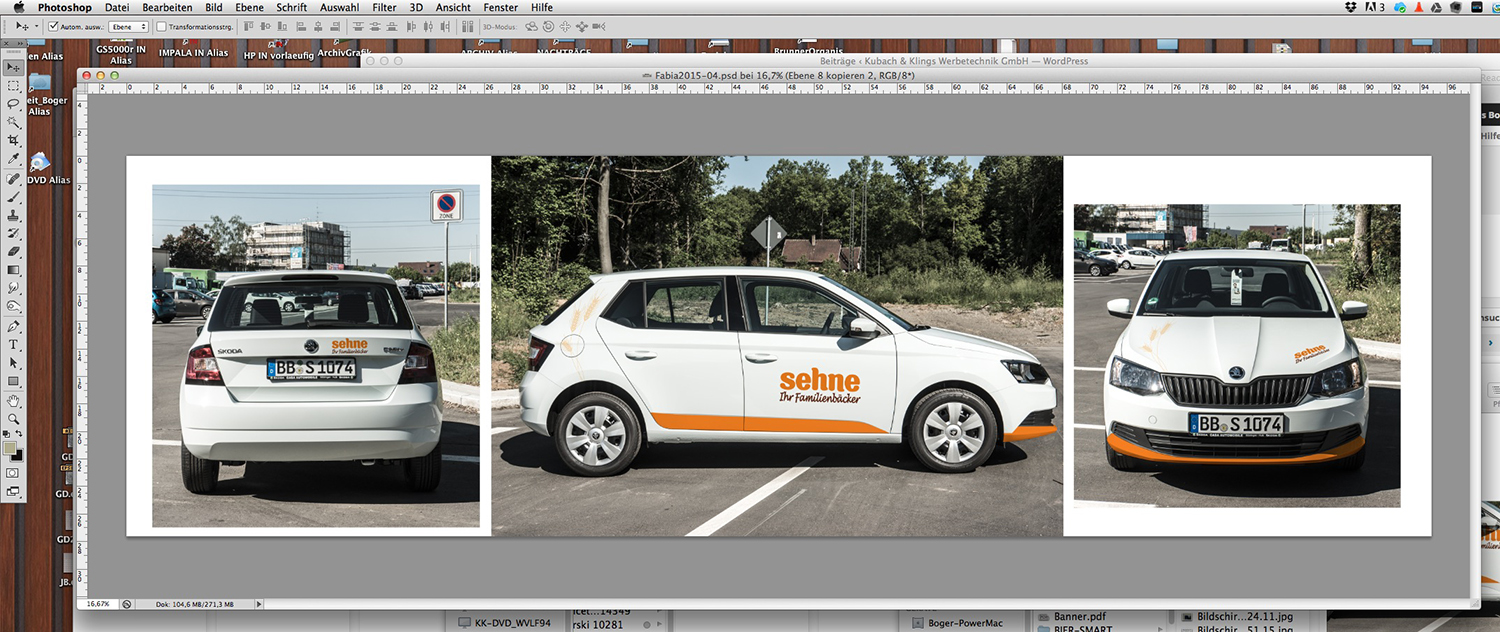This screenshot has height=632, width=1500.
Task: Open the Bild menu
Action: coord(214,7)
